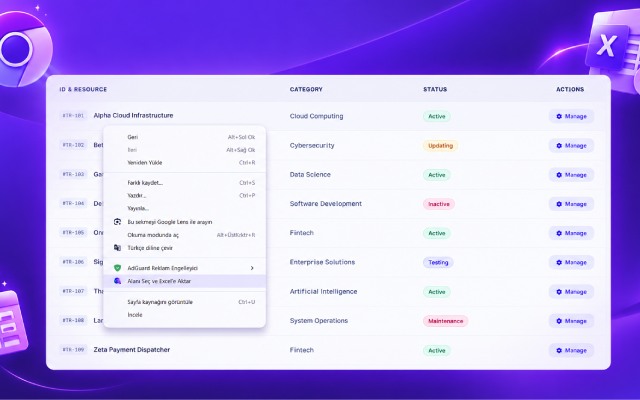Click the ACTIONS column header

pos(570,89)
